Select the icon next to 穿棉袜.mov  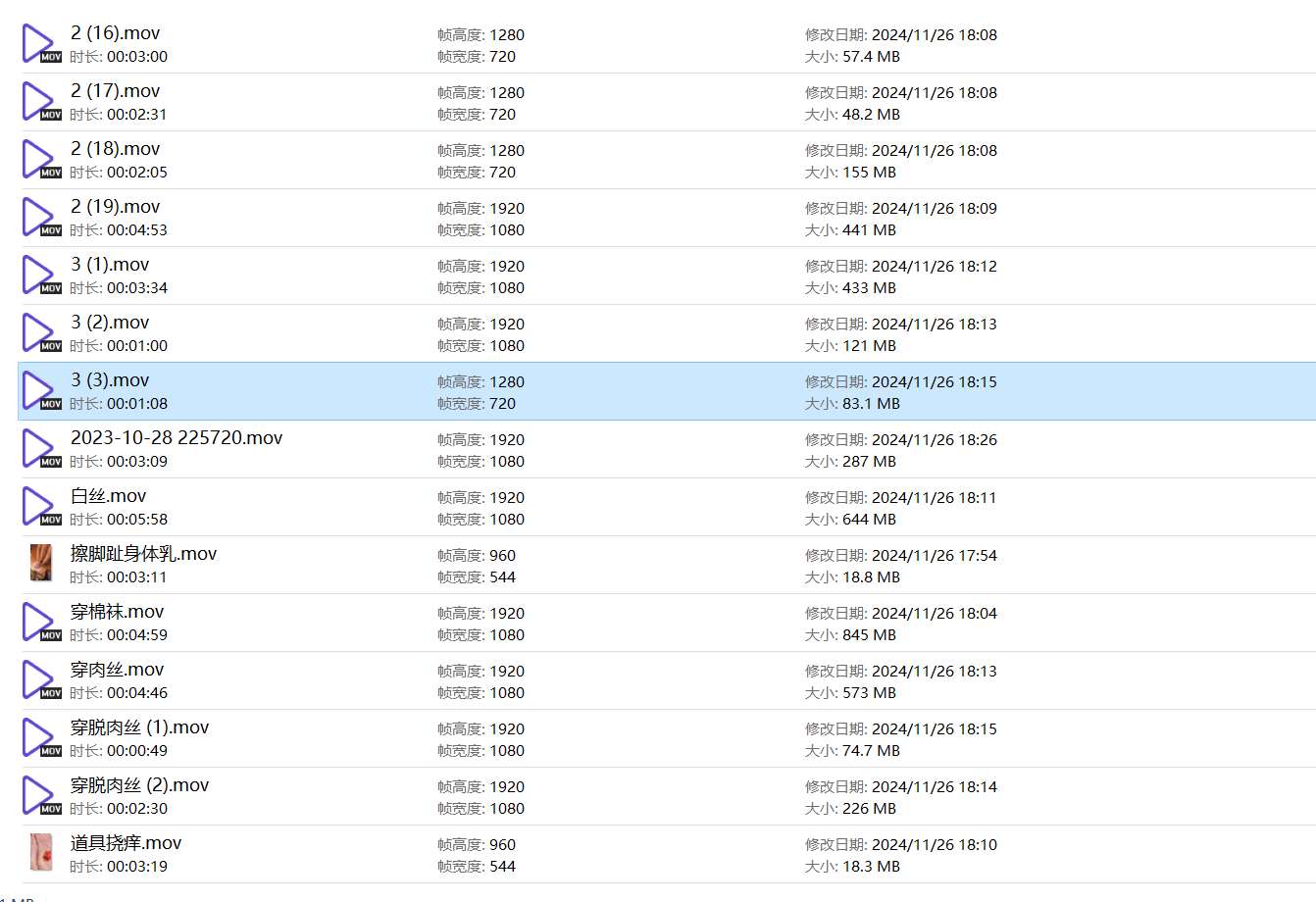point(40,623)
